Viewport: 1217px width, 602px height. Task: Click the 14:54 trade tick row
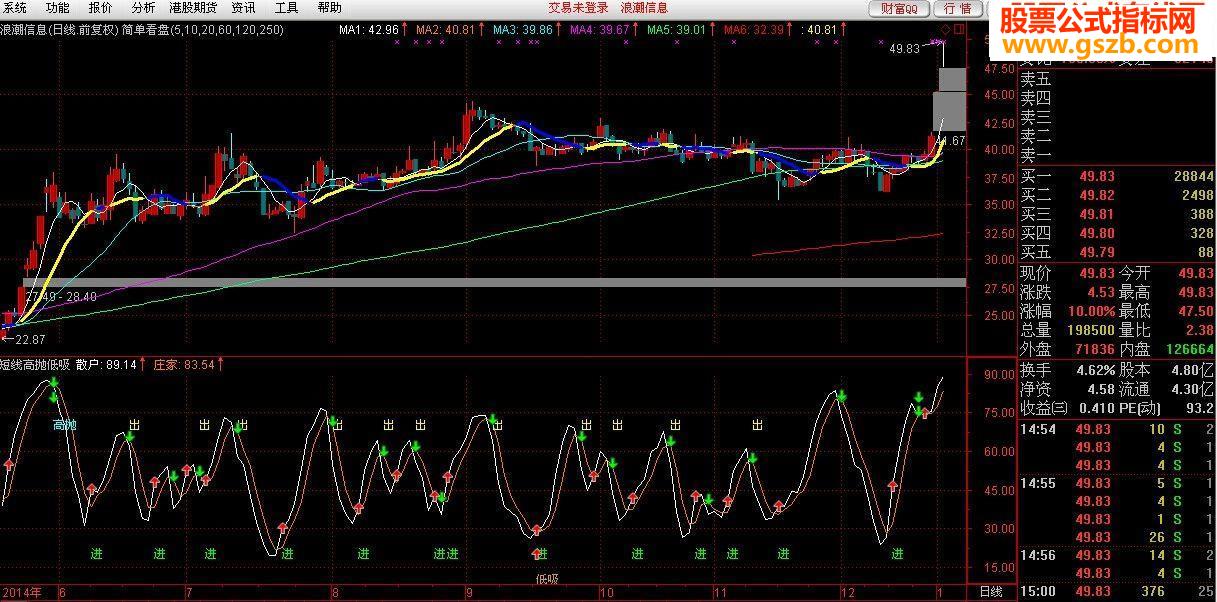[x=1116, y=429]
